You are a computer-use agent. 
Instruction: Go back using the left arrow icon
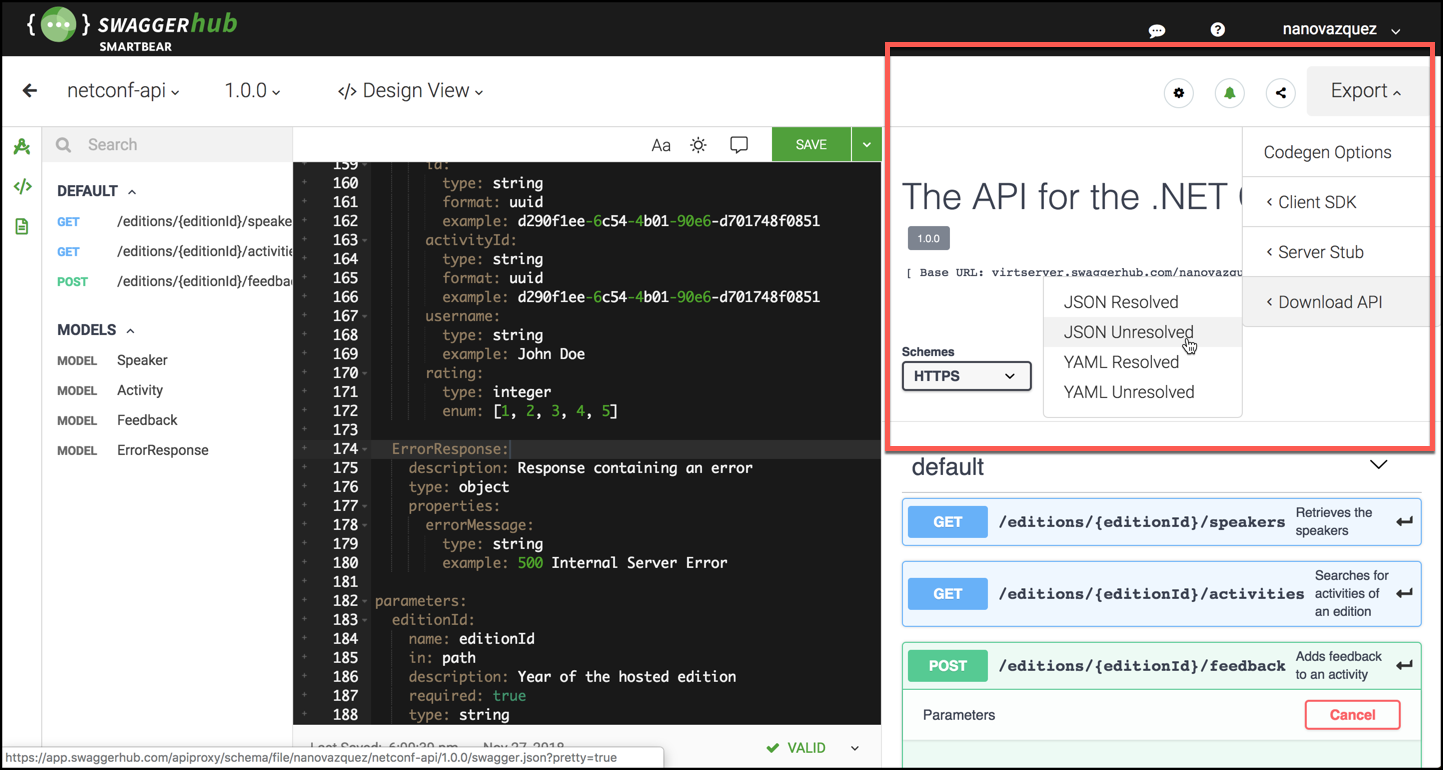coord(30,91)
